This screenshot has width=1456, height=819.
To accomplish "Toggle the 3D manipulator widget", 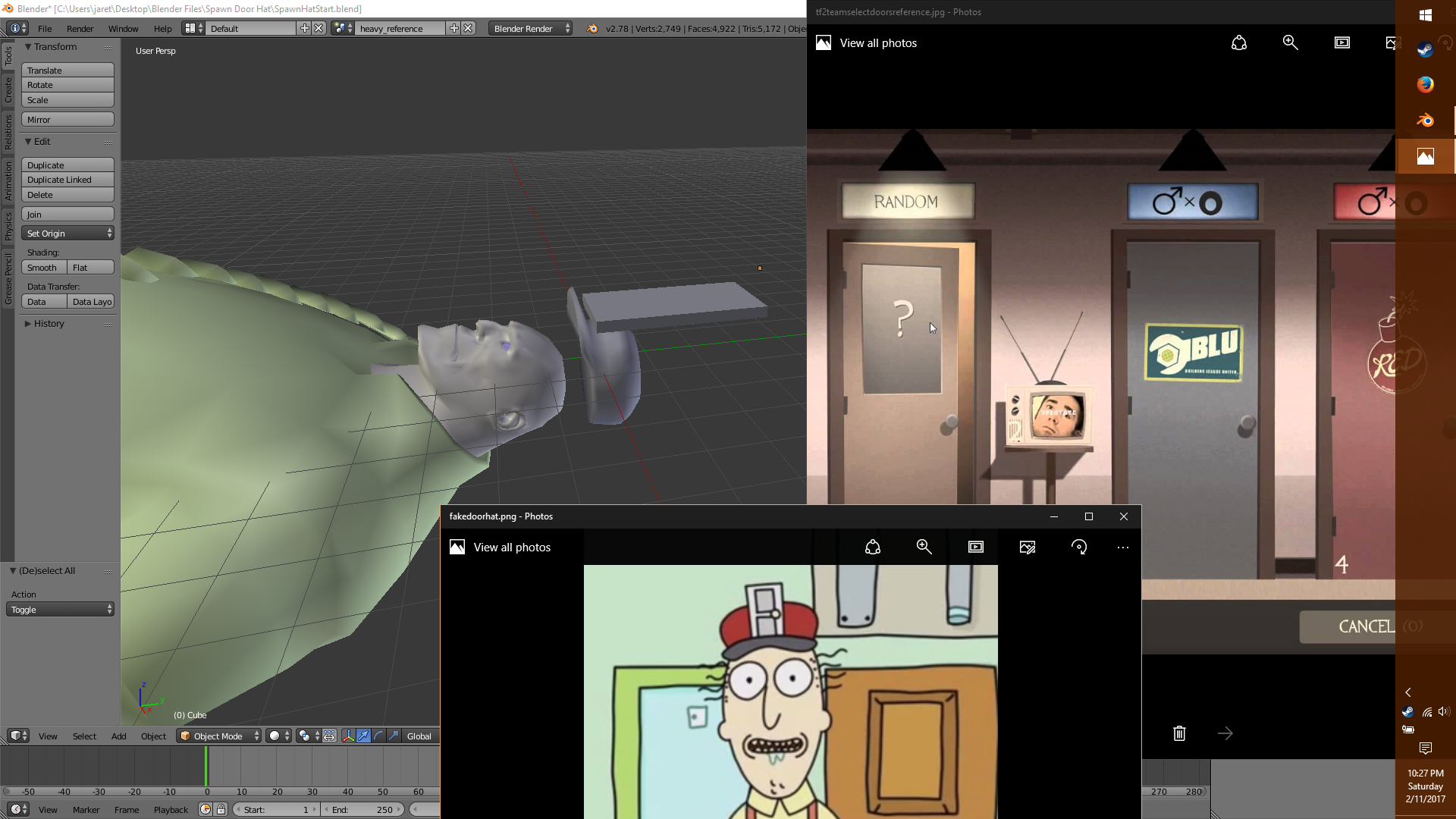I will pos(348,736).
